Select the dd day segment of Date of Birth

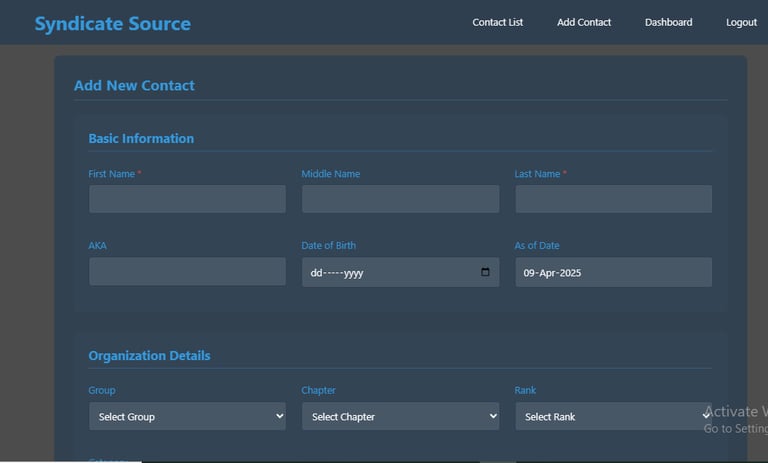point(317,273)
